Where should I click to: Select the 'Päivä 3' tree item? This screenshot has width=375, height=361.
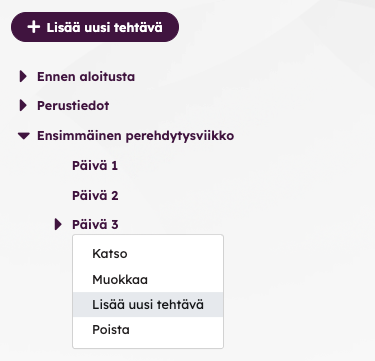pos(95,224)
